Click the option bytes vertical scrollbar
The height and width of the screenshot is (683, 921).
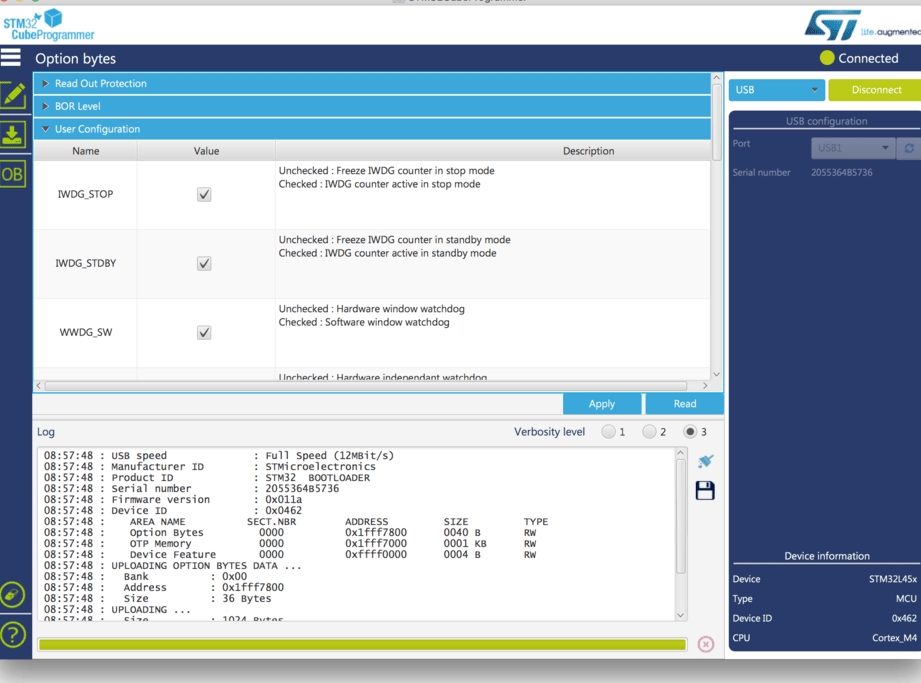(x=717, y=122)
